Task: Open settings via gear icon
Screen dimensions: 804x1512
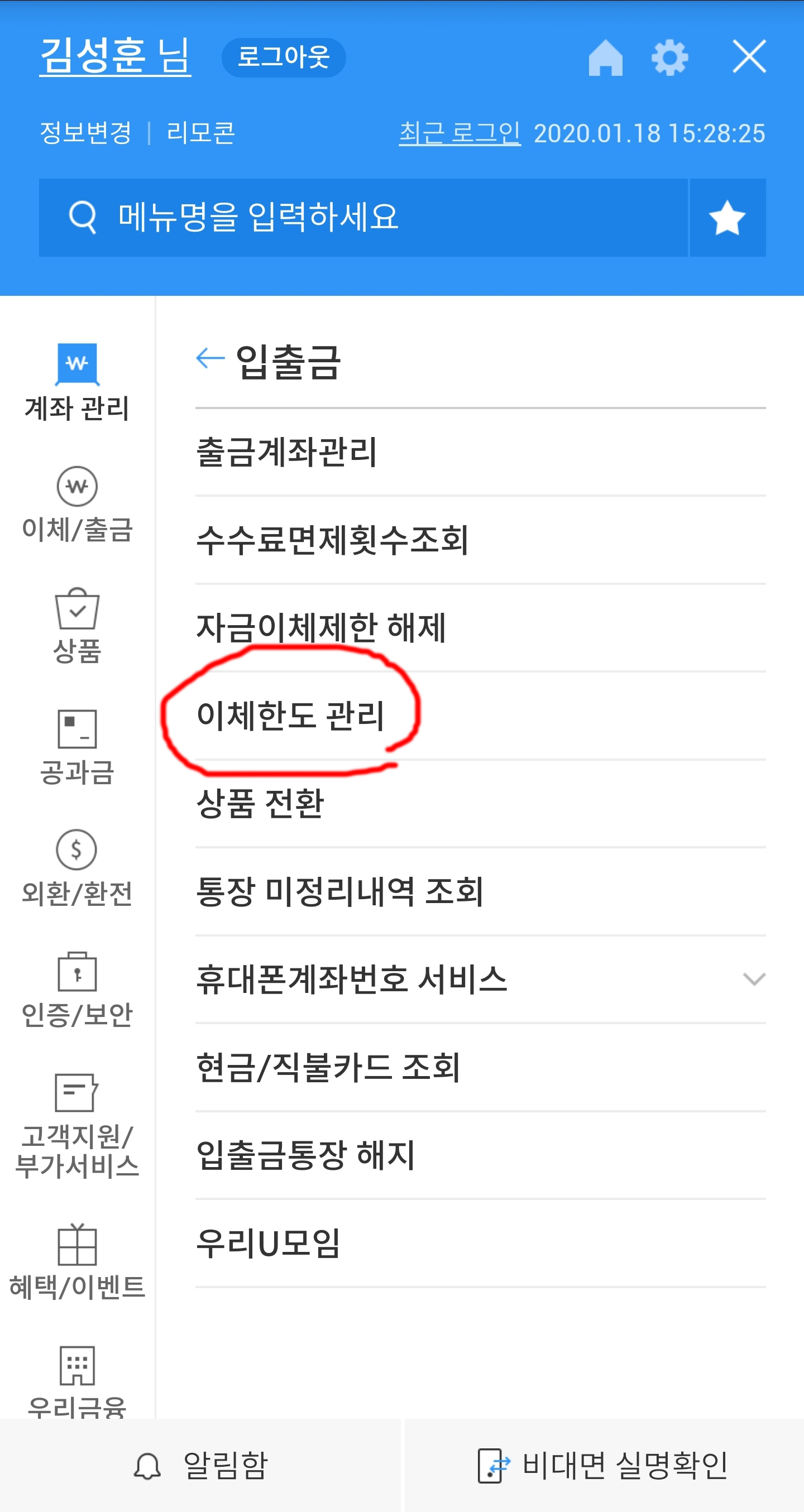Action: (x=669, y=57)
